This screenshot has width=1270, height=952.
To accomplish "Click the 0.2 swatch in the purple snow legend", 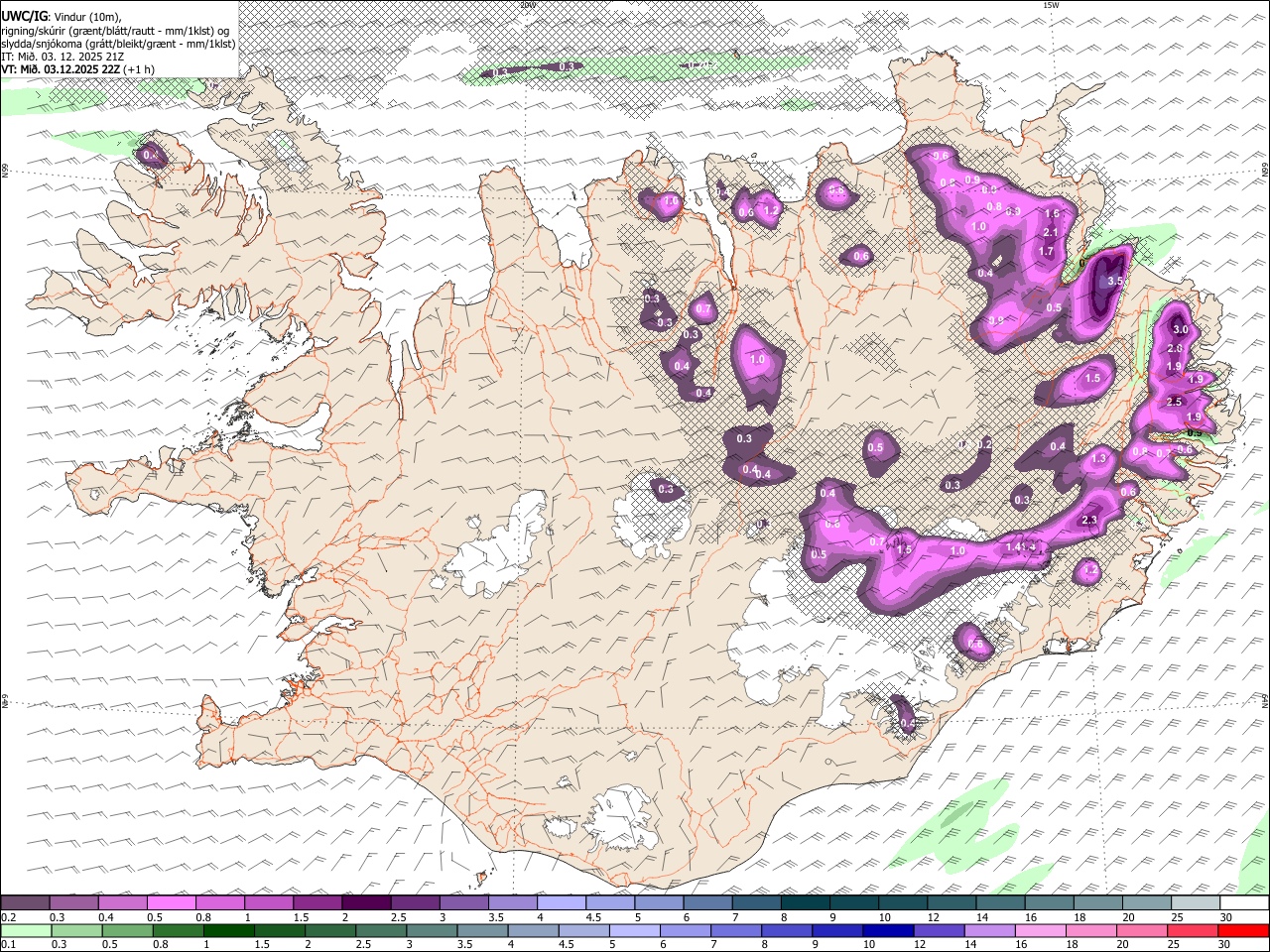I will click(25, 903).
